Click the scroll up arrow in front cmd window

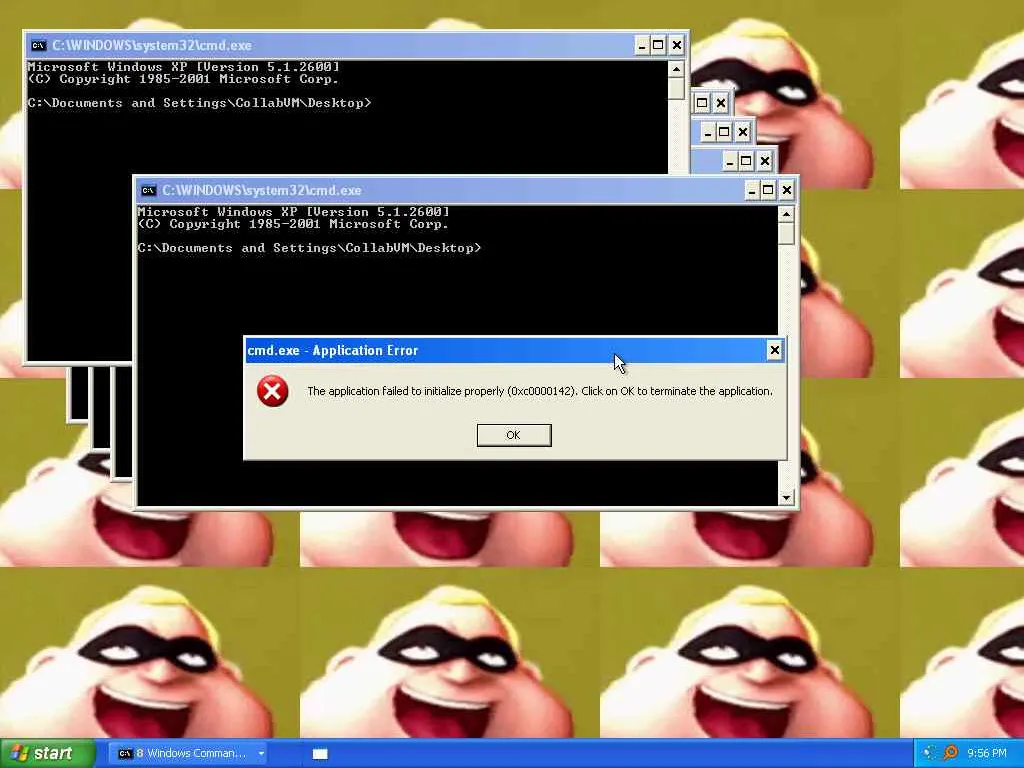point(786,214)
